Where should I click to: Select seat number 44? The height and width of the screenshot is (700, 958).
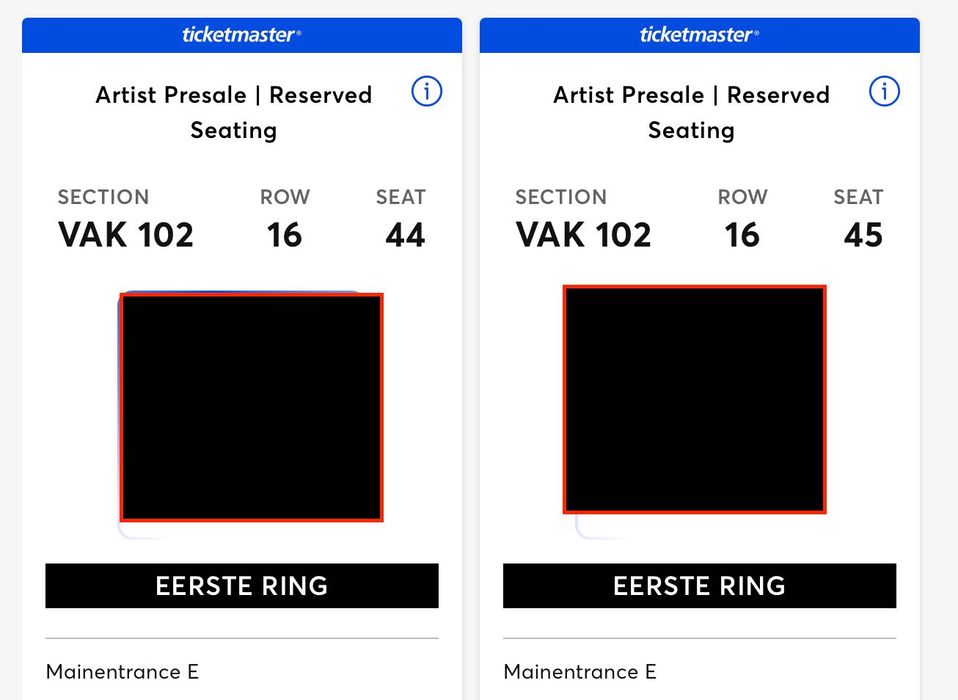coord(405,235)
